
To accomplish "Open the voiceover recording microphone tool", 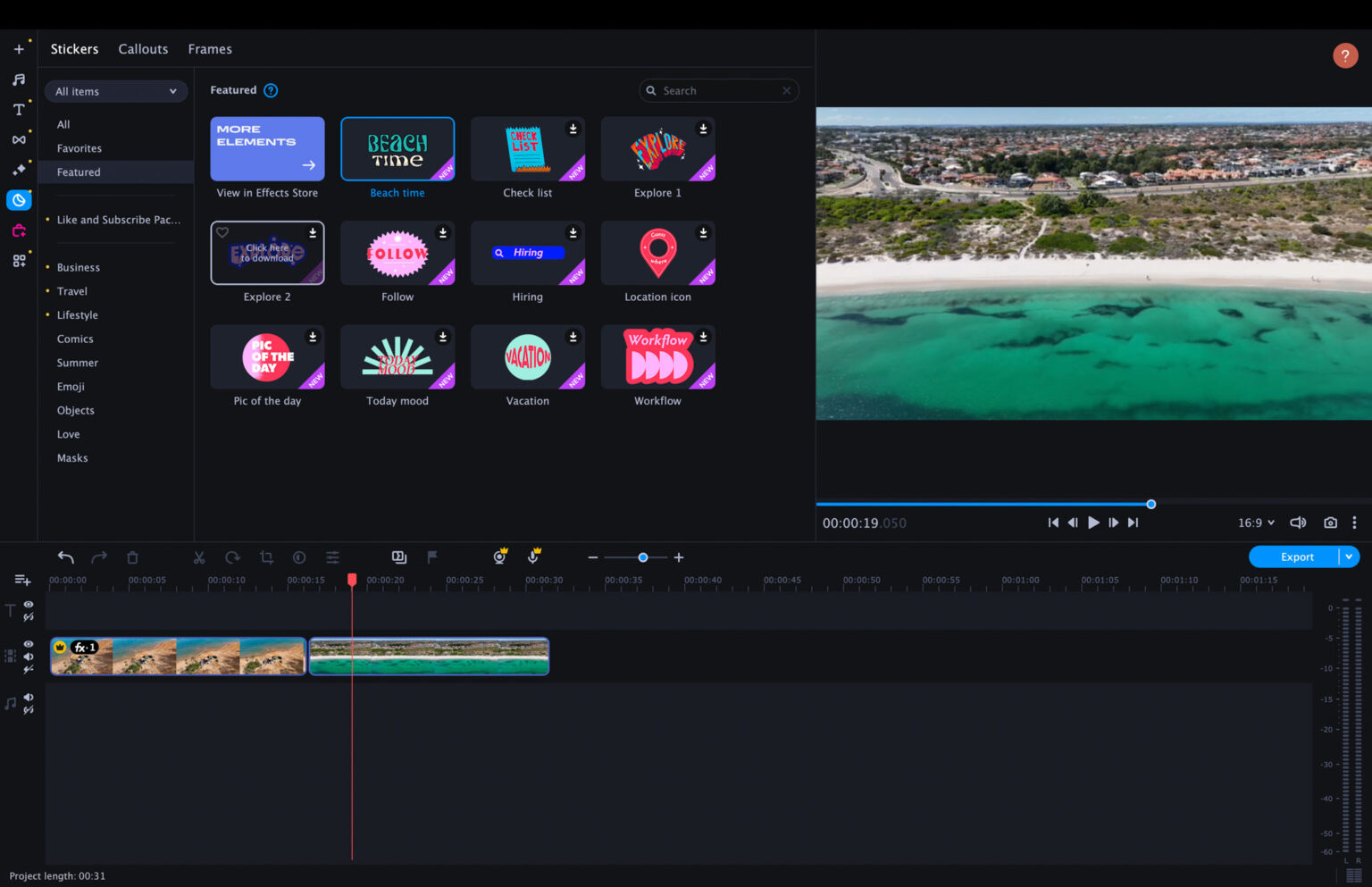I will [533, 556].
